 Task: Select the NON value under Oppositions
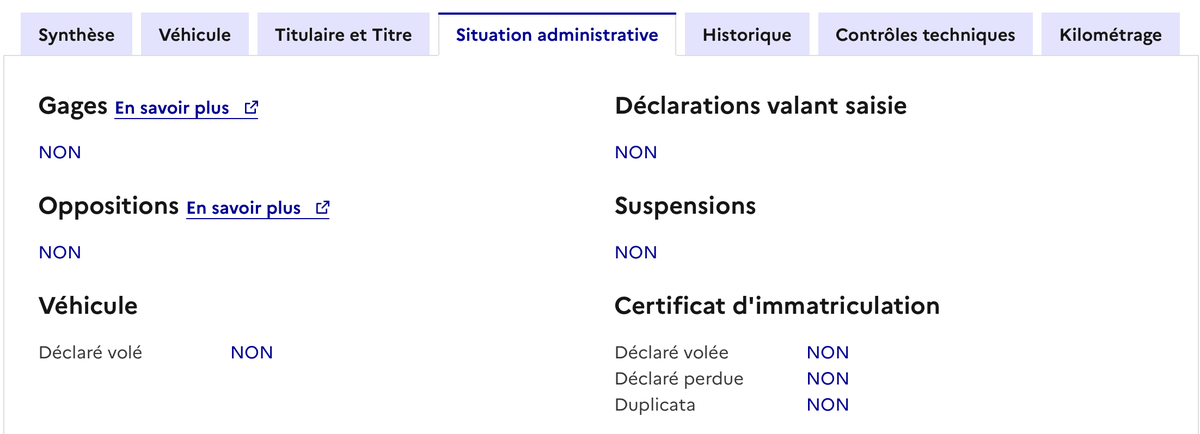point(60,252)
